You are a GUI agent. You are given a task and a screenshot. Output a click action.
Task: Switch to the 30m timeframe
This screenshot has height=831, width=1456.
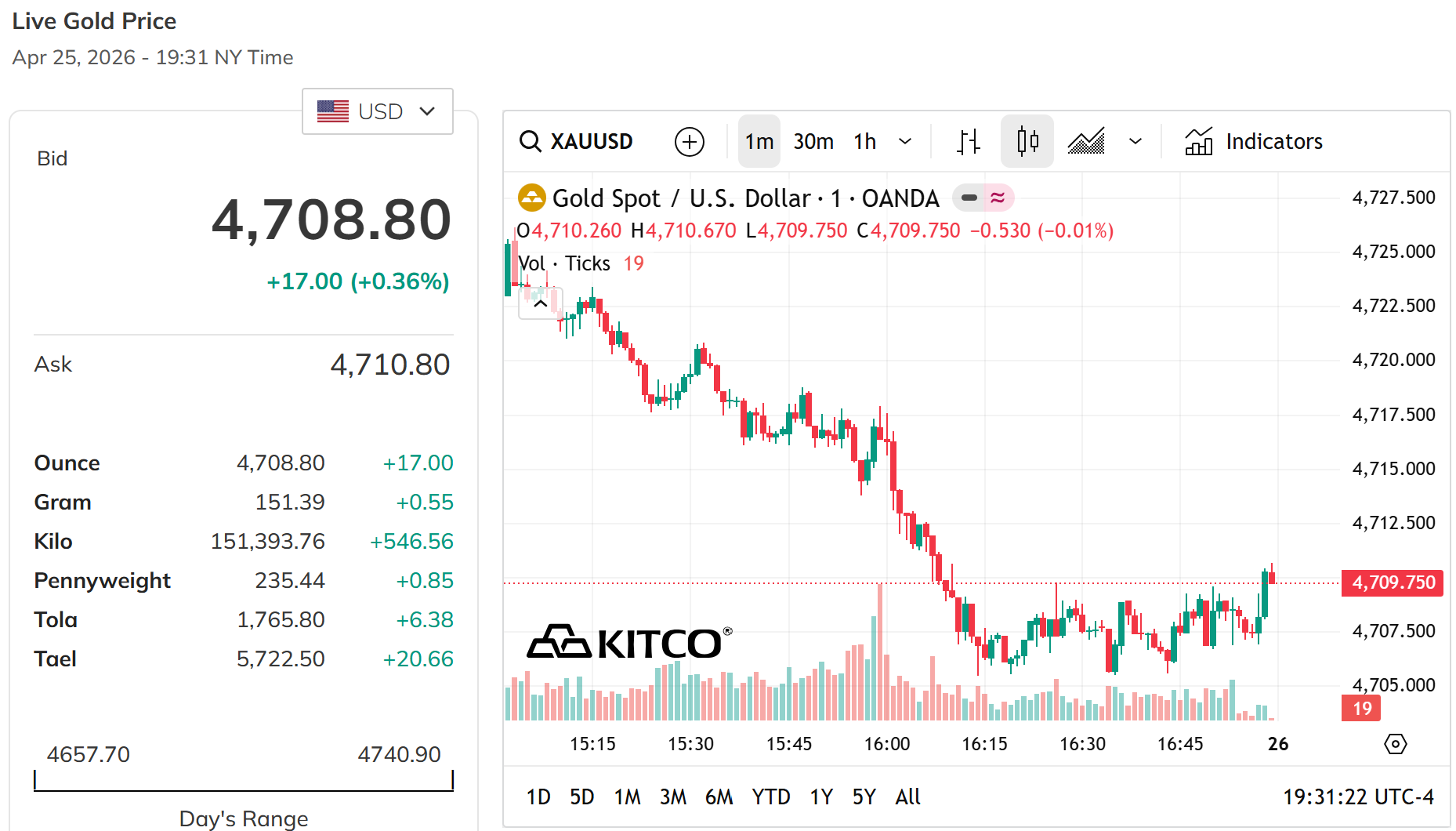point(813,142)
